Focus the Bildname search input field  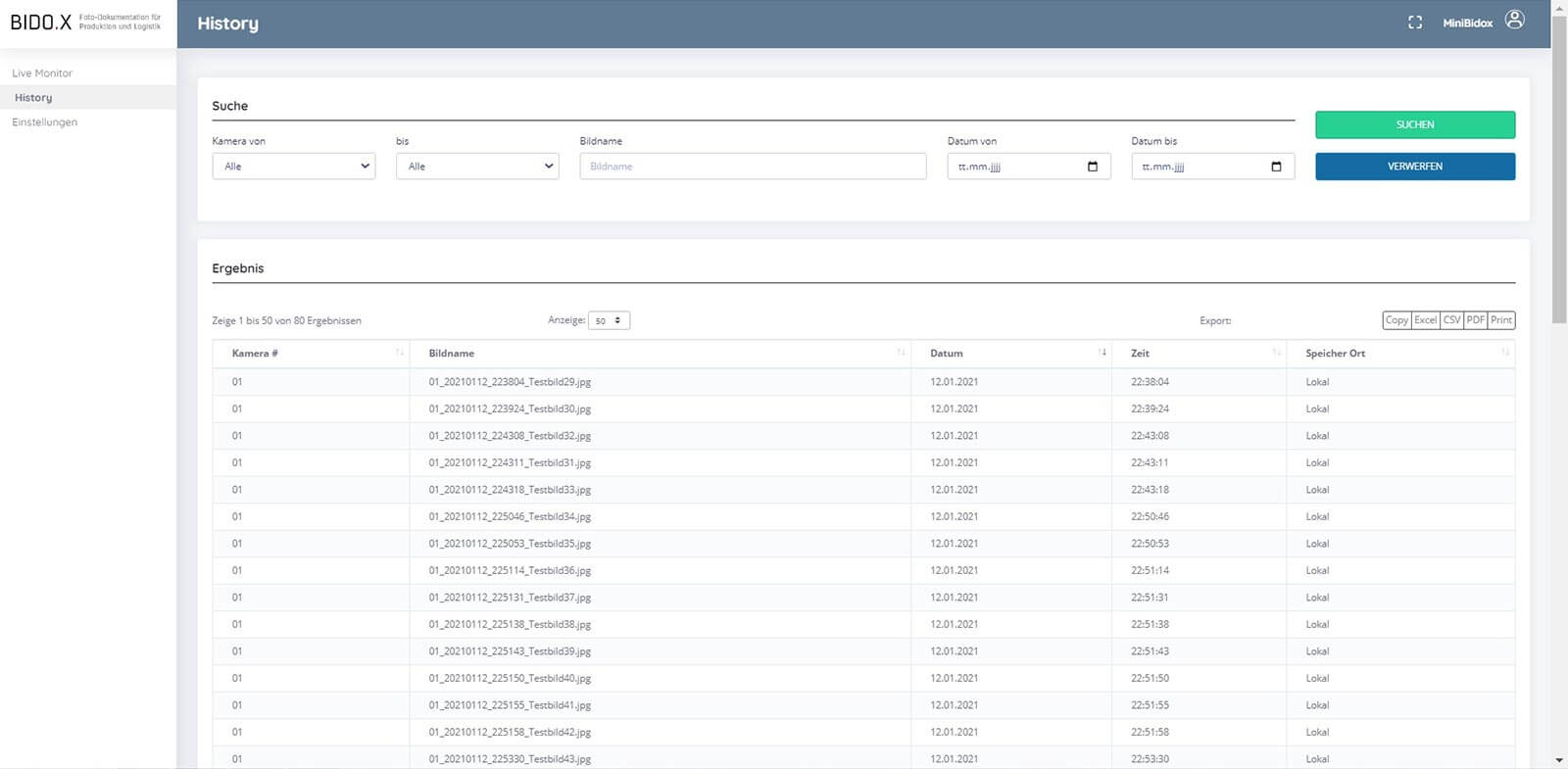click(753, 167)
